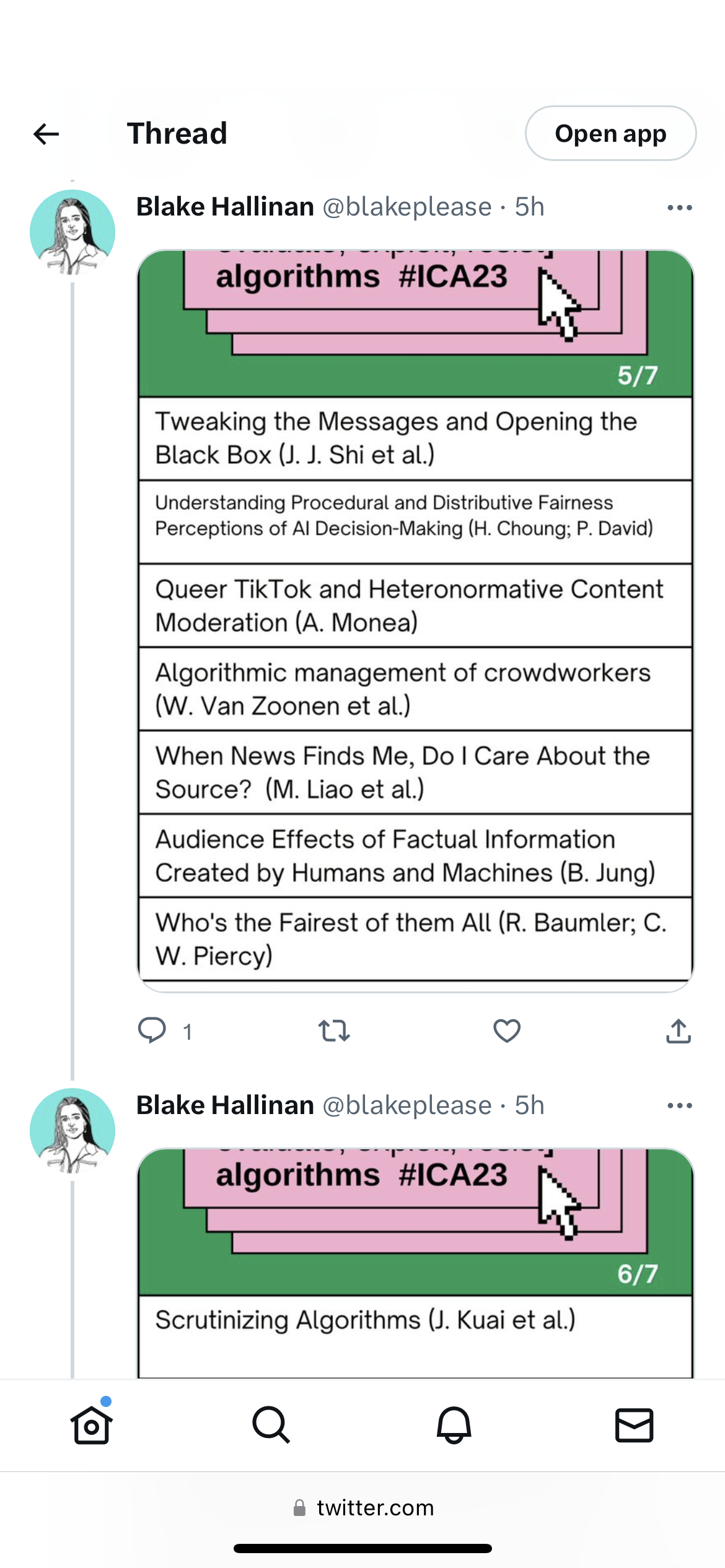The image size is (725, 1568).
Task: Open more options on the 6/7 tweet
Action: tap(679, 1106)
